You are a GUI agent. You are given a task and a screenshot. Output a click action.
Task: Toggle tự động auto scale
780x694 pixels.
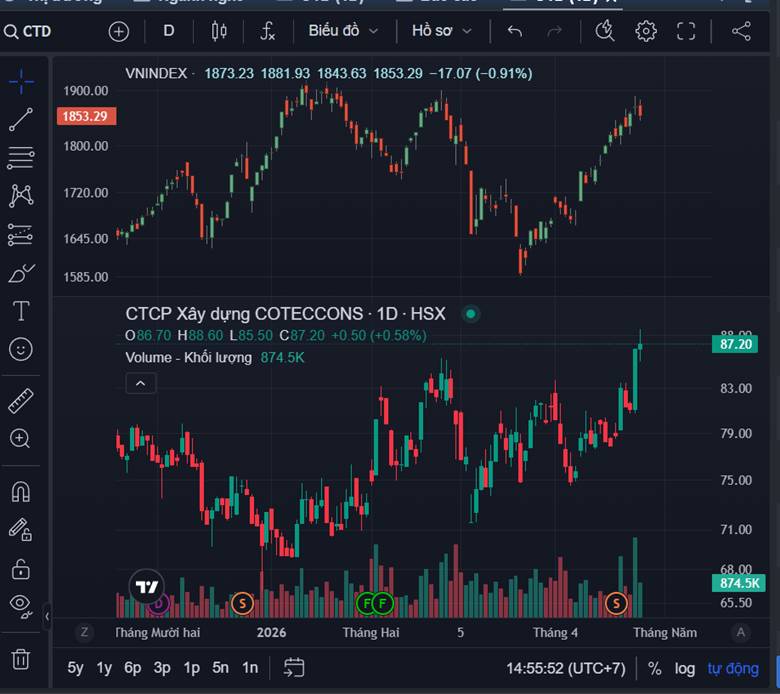(733, 668)
